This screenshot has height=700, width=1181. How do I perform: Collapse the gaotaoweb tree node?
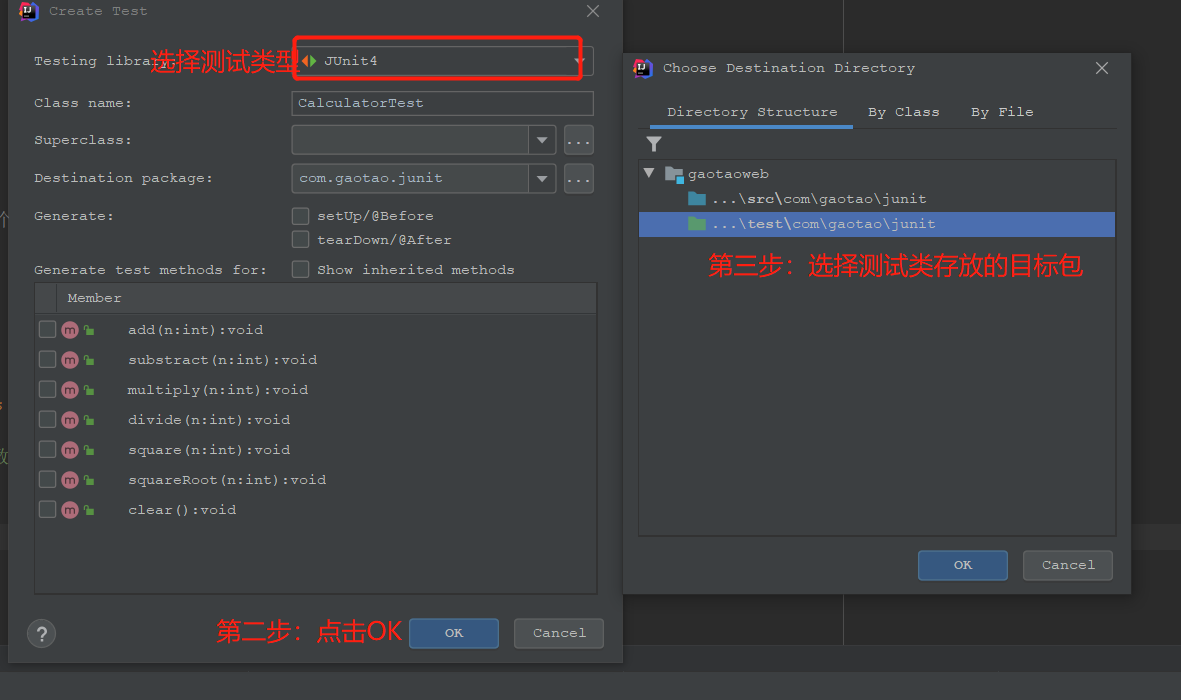[x=648, y=172]
